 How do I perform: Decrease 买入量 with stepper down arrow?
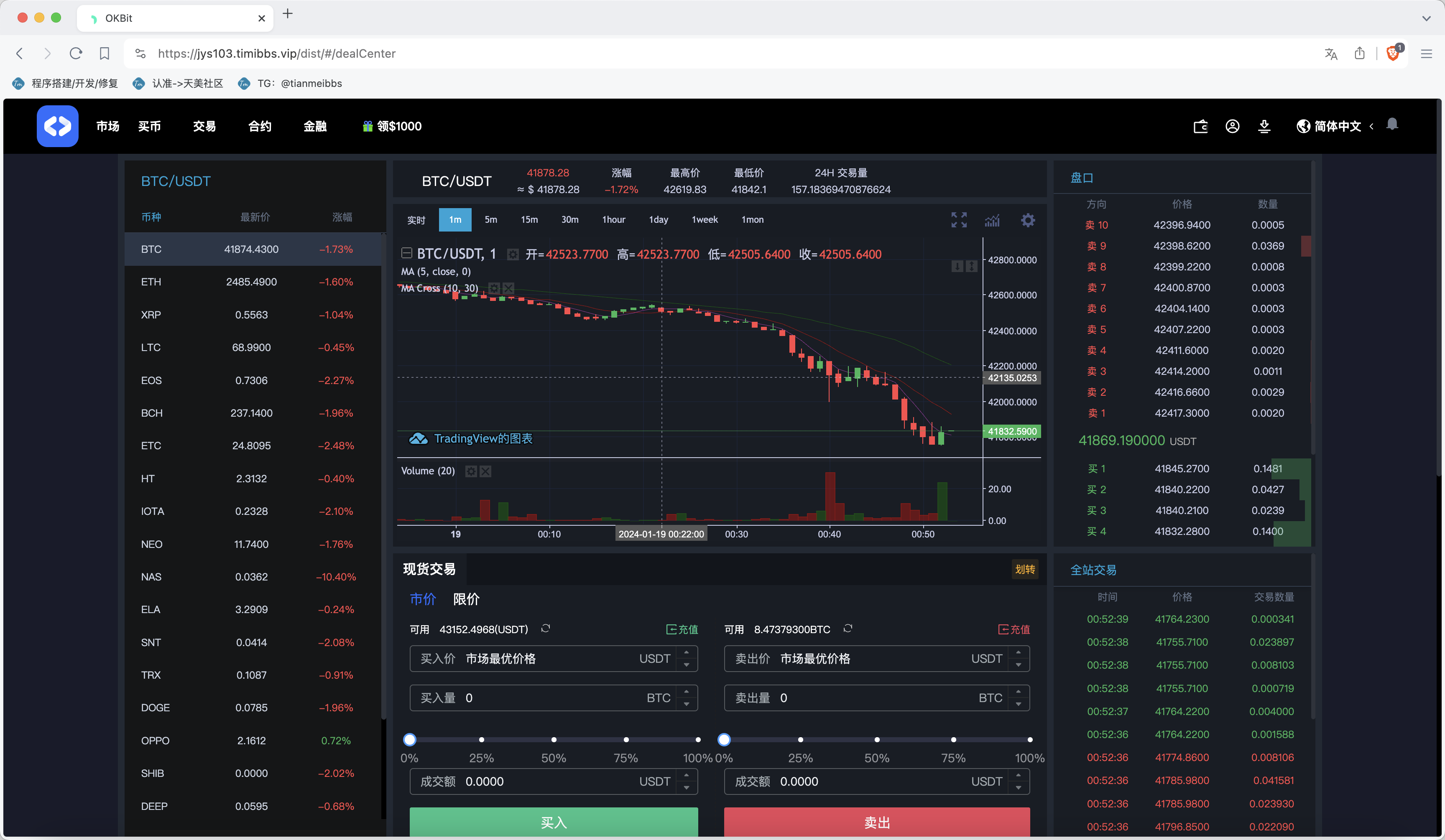point(687,704)
